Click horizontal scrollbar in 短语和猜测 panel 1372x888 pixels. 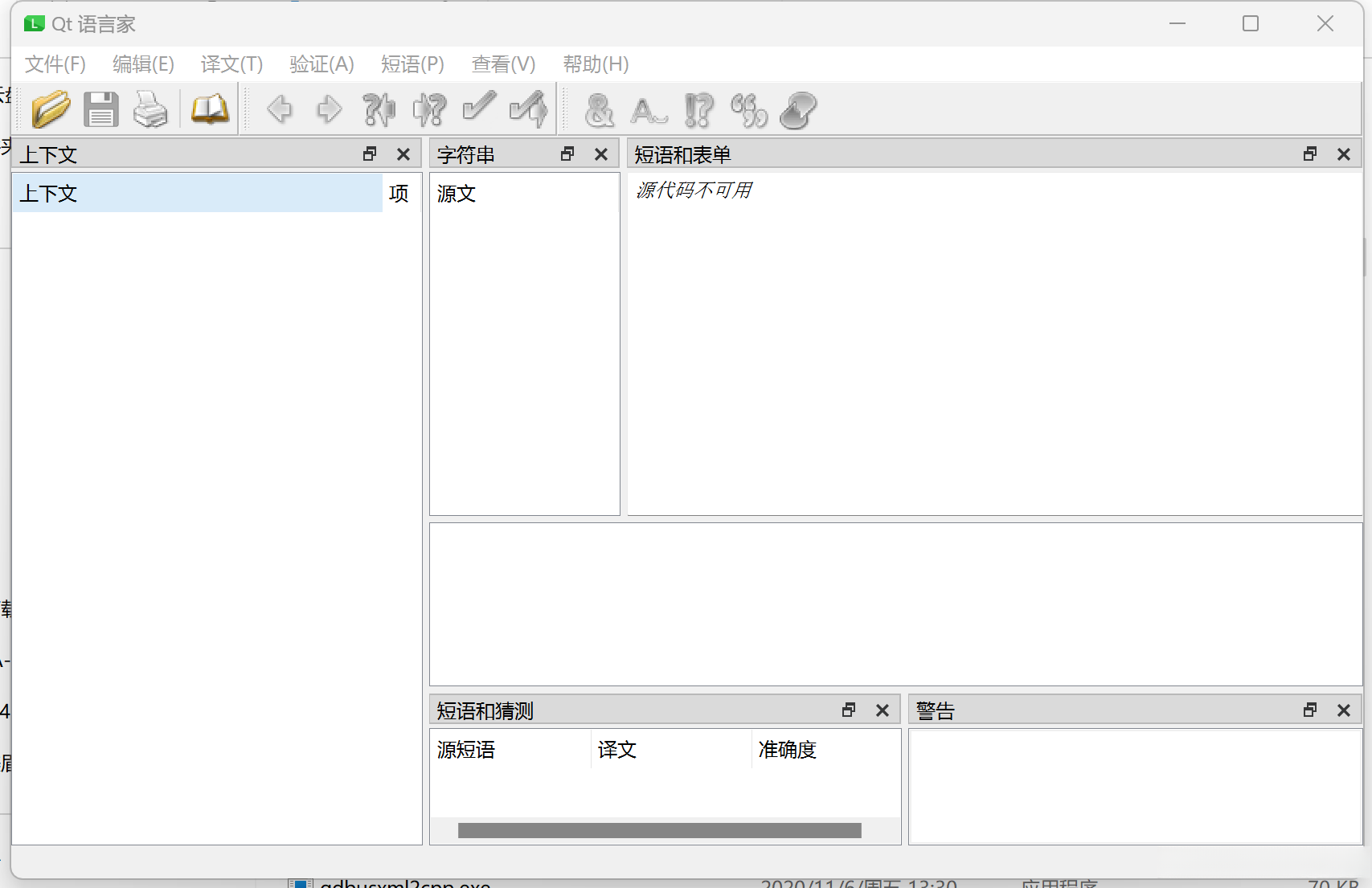660,830
